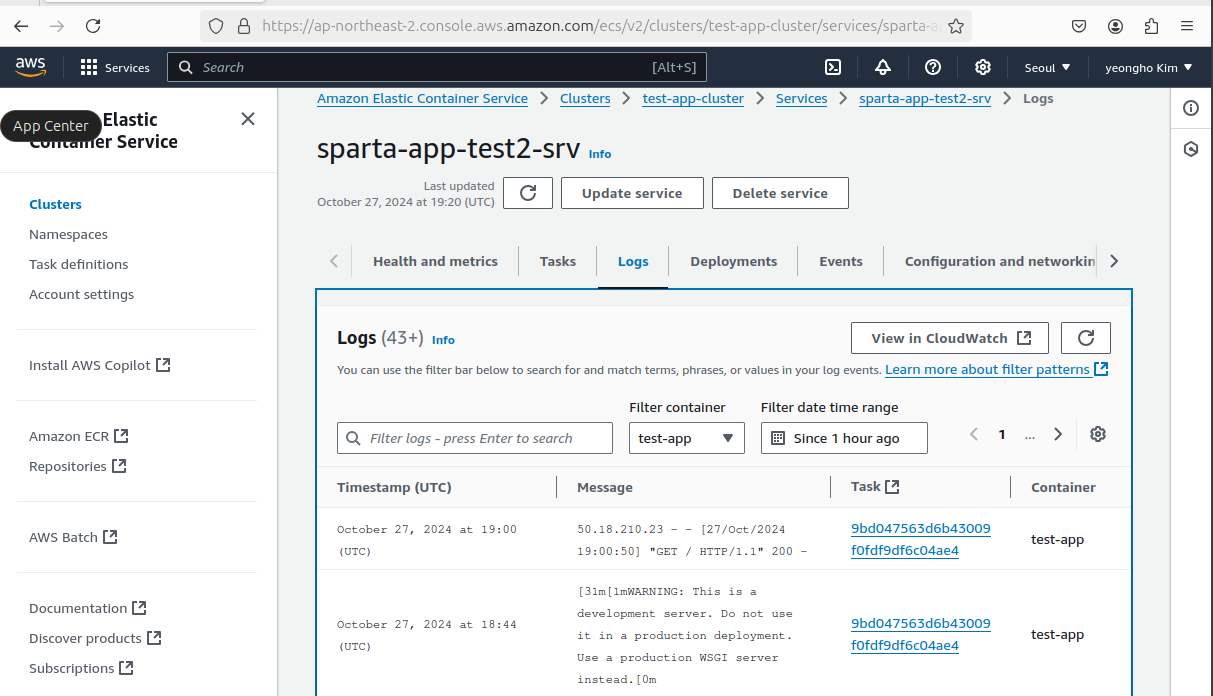This screenshot has height=696, width=1213.
Task: Go to next page of log results
Action: [1058, 434]
